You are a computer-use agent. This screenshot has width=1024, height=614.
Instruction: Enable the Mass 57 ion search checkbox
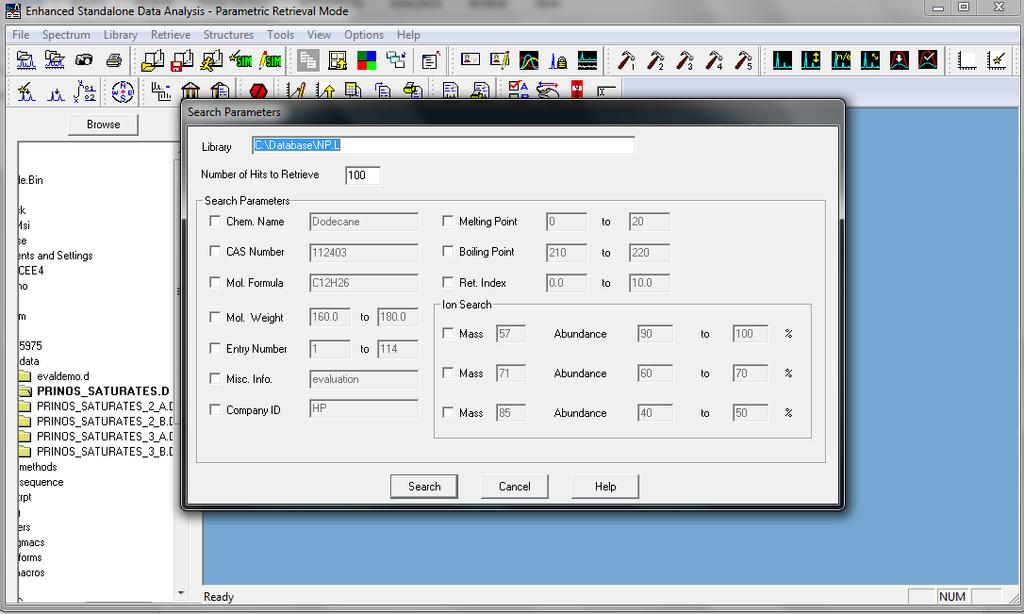tap(447, 333)
